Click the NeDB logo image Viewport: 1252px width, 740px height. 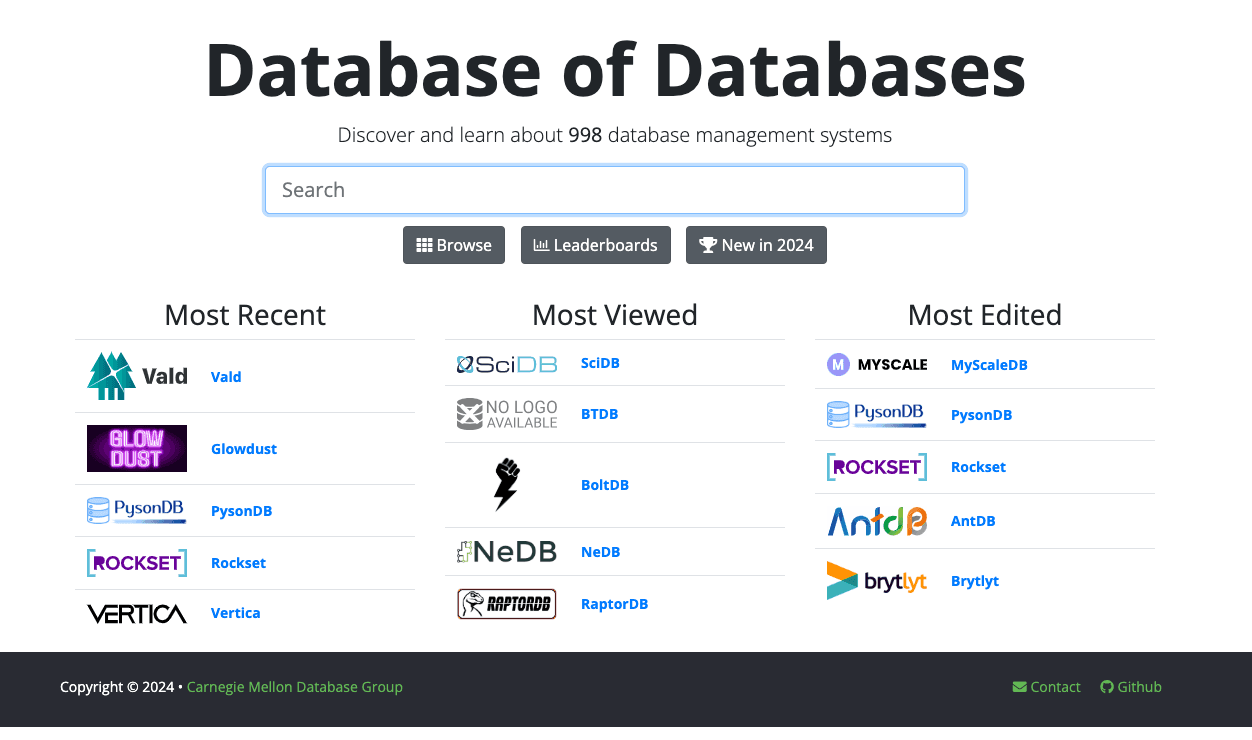[x=507, y=552]
